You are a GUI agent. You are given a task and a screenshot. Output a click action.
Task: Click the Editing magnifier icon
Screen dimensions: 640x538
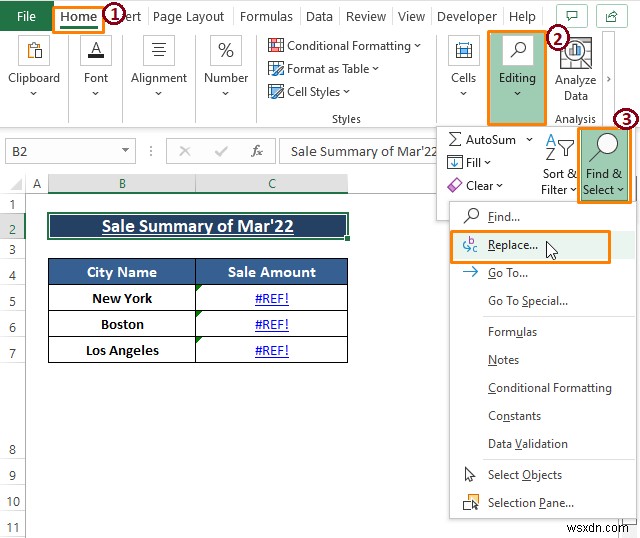518,50
